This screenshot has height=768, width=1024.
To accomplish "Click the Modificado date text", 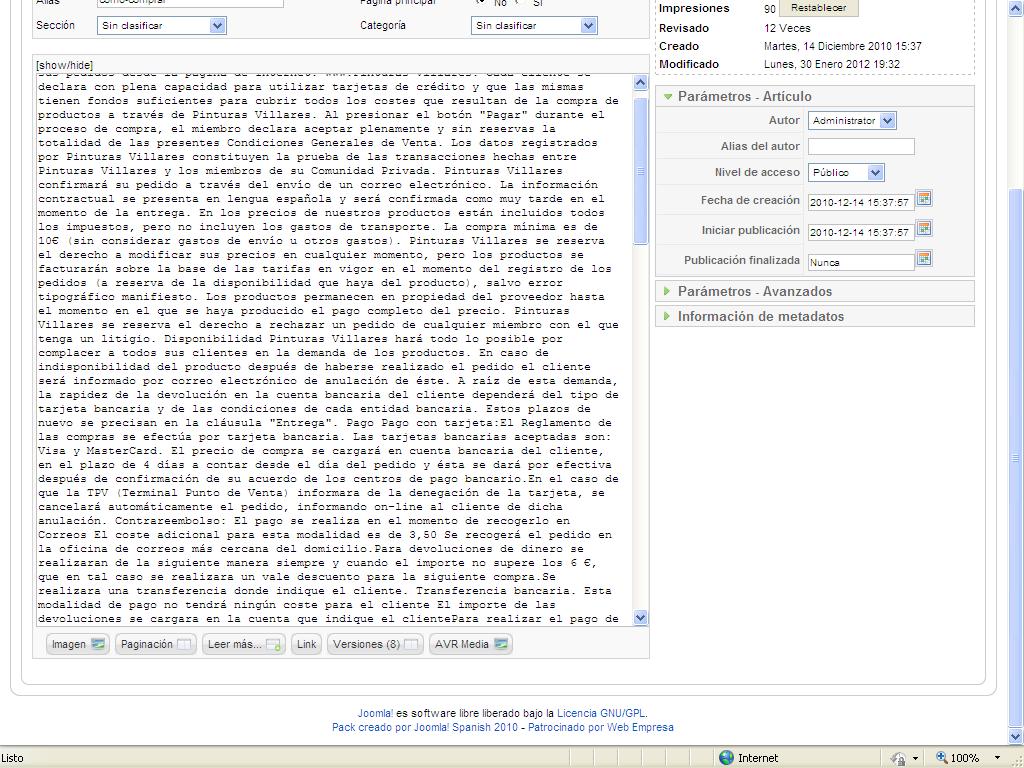I will tap(831, 64).
